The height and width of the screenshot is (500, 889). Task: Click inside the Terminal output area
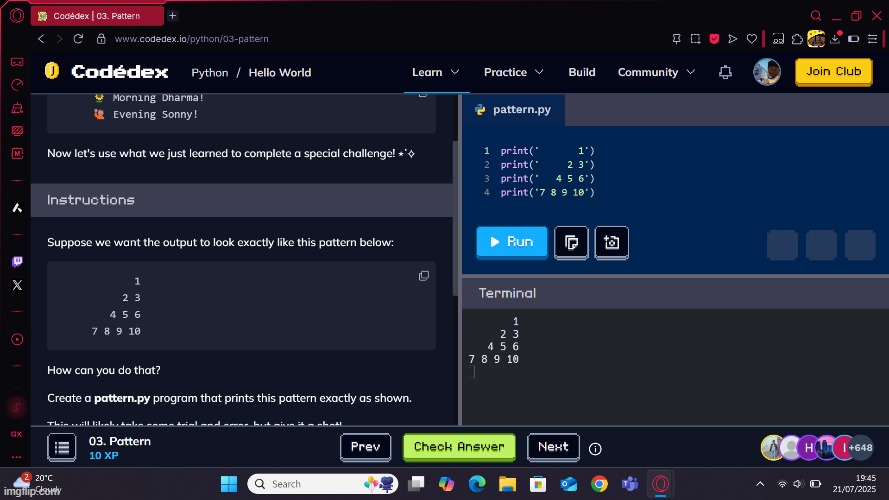tap(675, 367)
